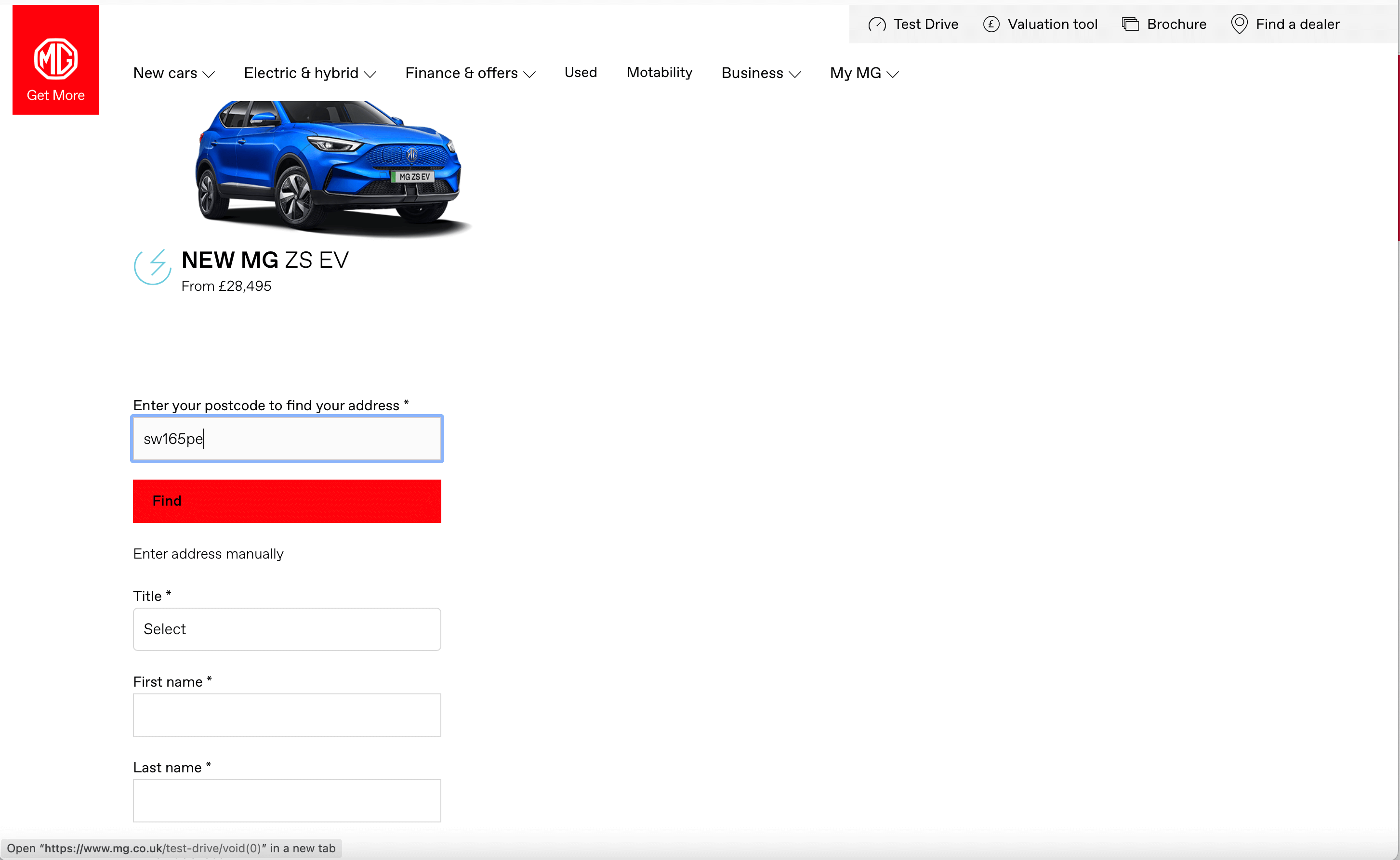The height and width of the screenshot is (860, 1400).
Task: Expand the Finance & offers menu
Action: coord(471,73)
